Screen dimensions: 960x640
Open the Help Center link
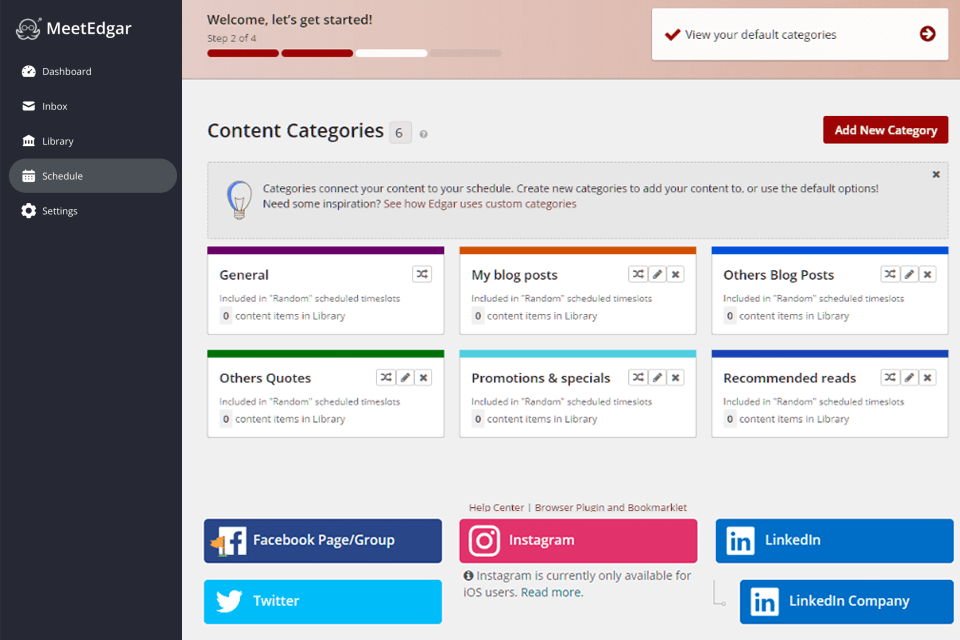pyautogui.click(x=497, y=508)
